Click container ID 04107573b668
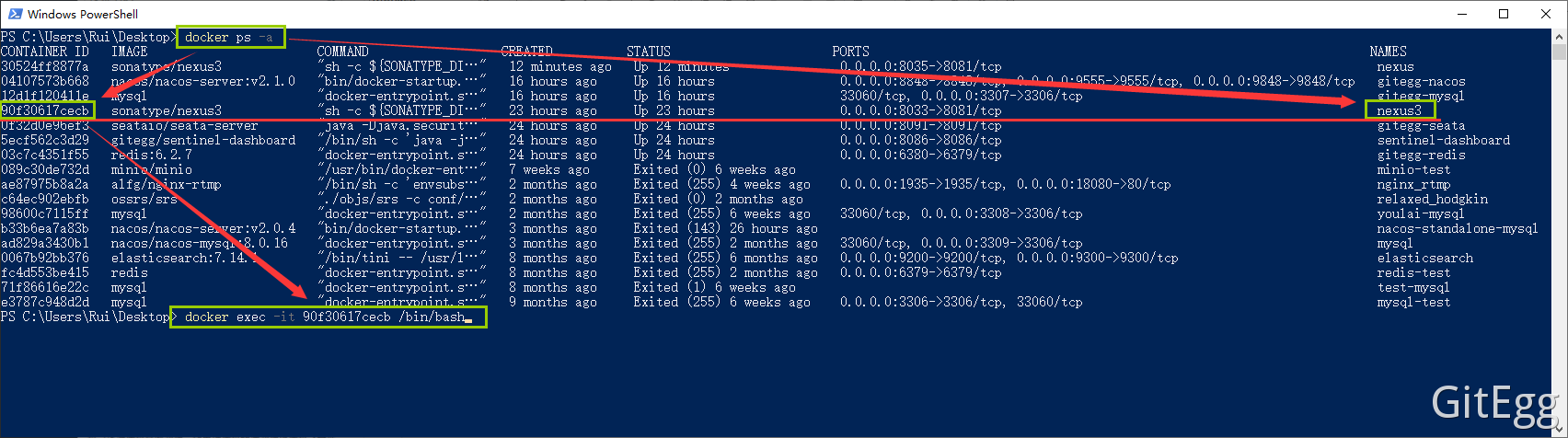 (x=45, y=81)
